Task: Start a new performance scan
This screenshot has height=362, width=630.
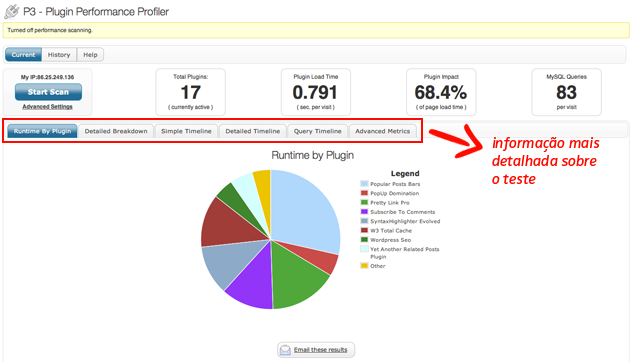Action: coord(48,92)
